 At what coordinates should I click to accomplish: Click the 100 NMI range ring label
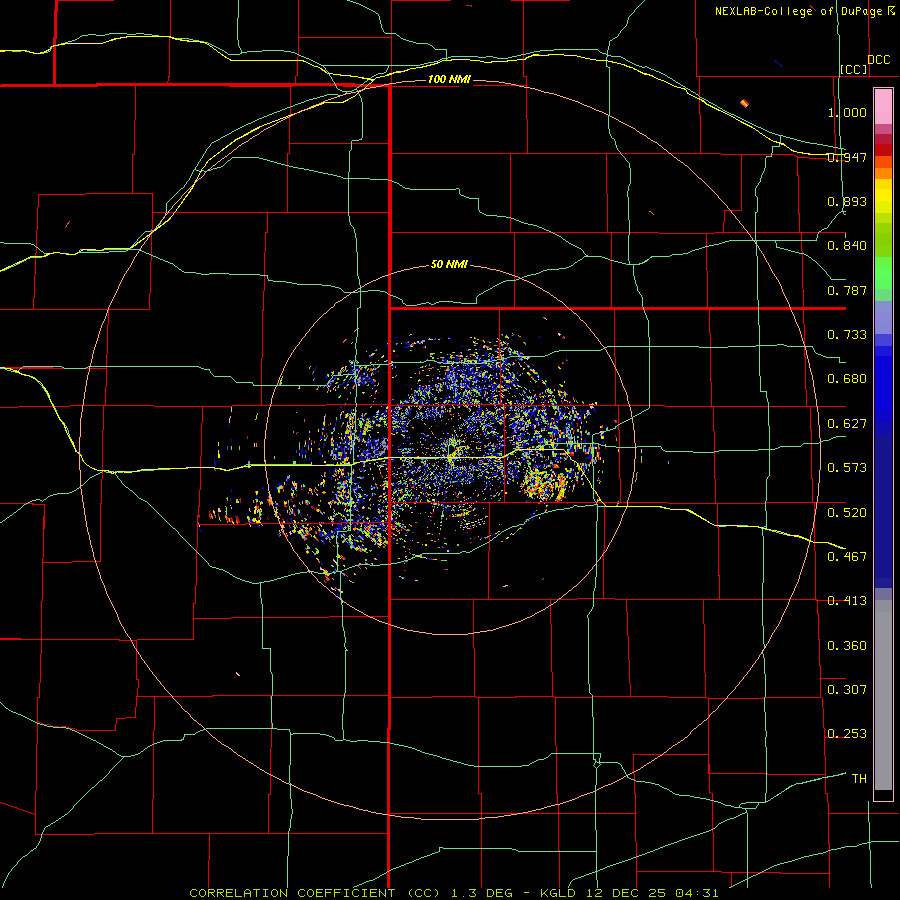[449, 79]
